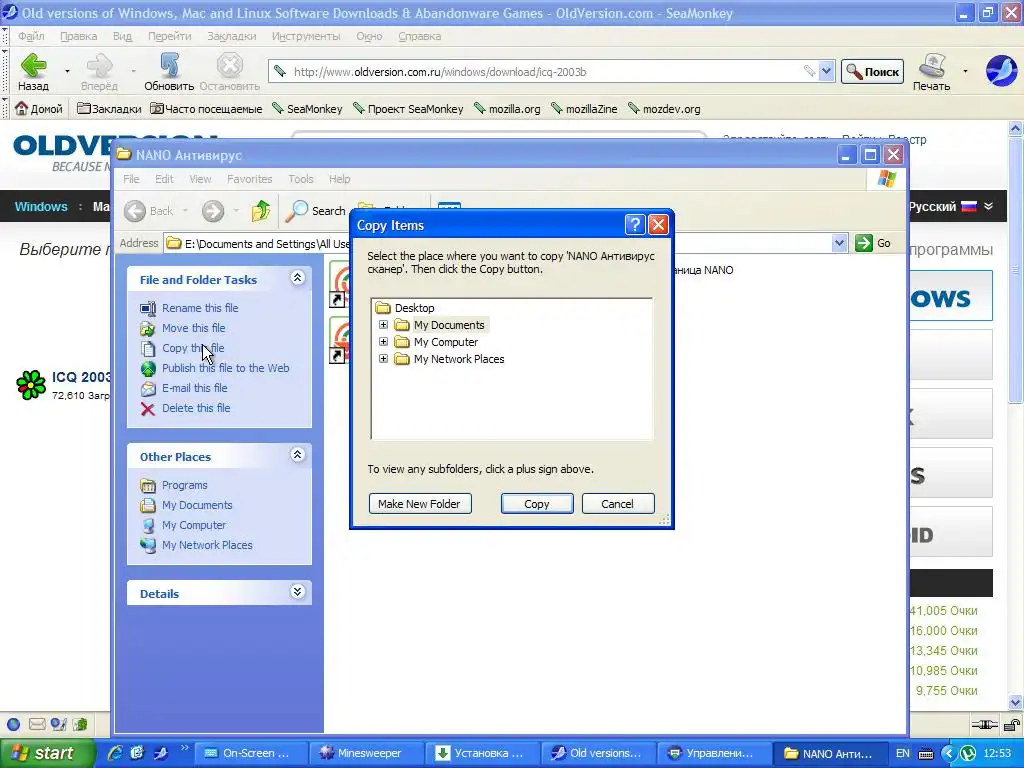Expand My Computer node in Copy Items tree
1024x768 pixels.
383,342
